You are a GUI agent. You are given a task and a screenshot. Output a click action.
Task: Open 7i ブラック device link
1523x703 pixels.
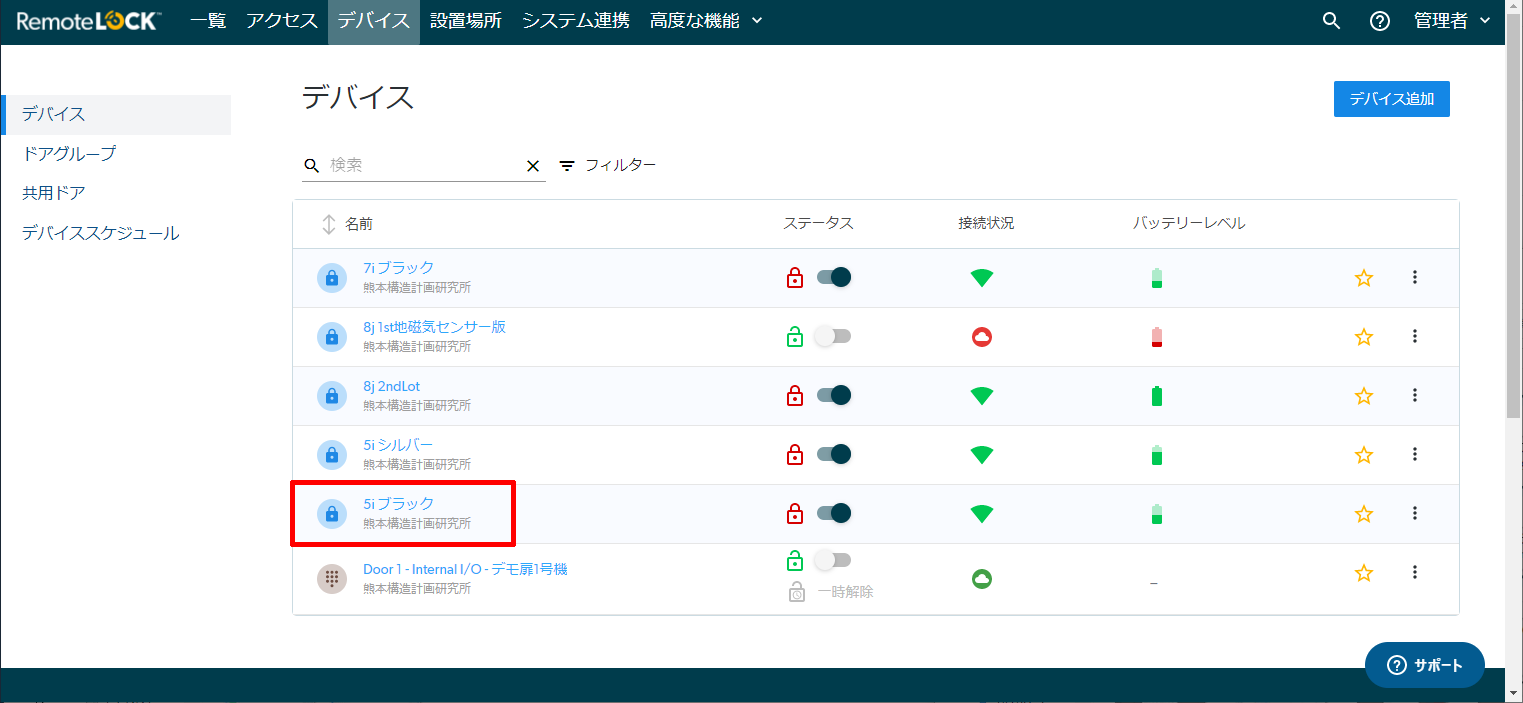(x=399, y=268)
